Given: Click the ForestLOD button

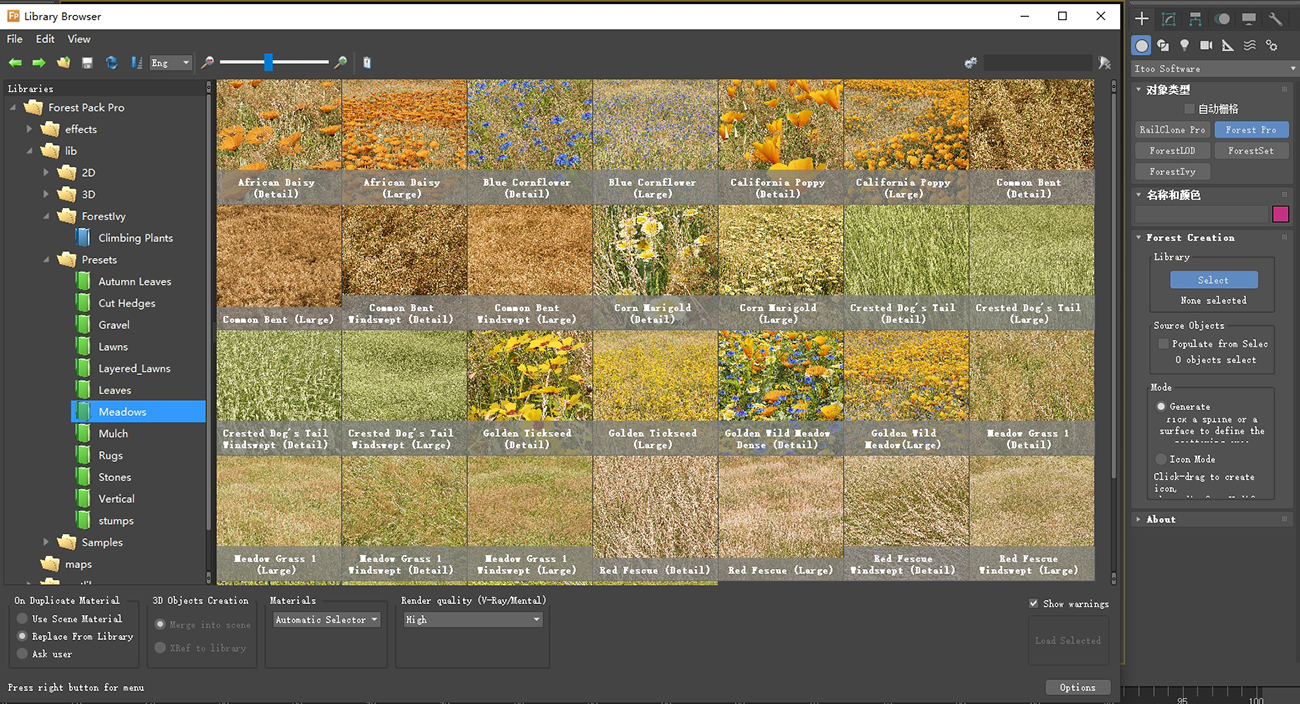Looking at the screenshot, I should (1172, 151).
